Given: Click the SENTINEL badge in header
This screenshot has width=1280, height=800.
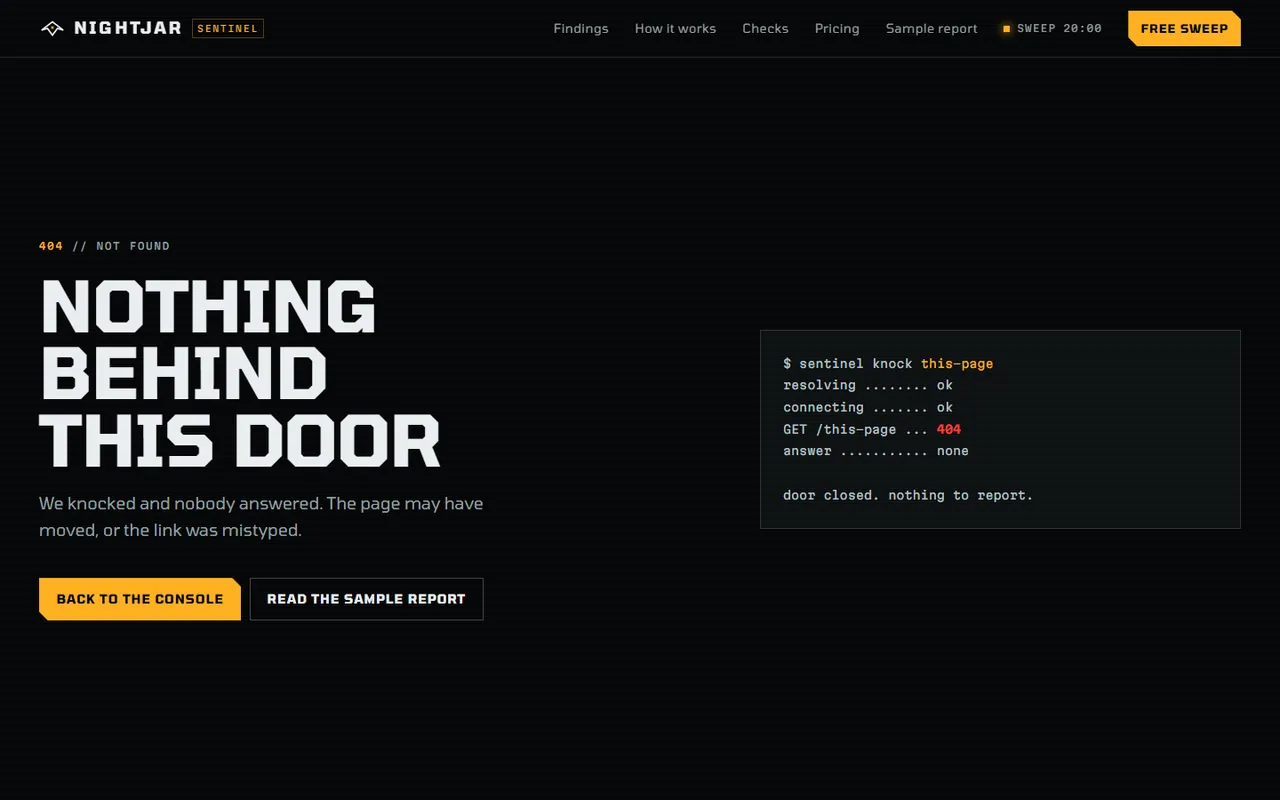Looking at the screenshot, I should (x=227, y=28).
